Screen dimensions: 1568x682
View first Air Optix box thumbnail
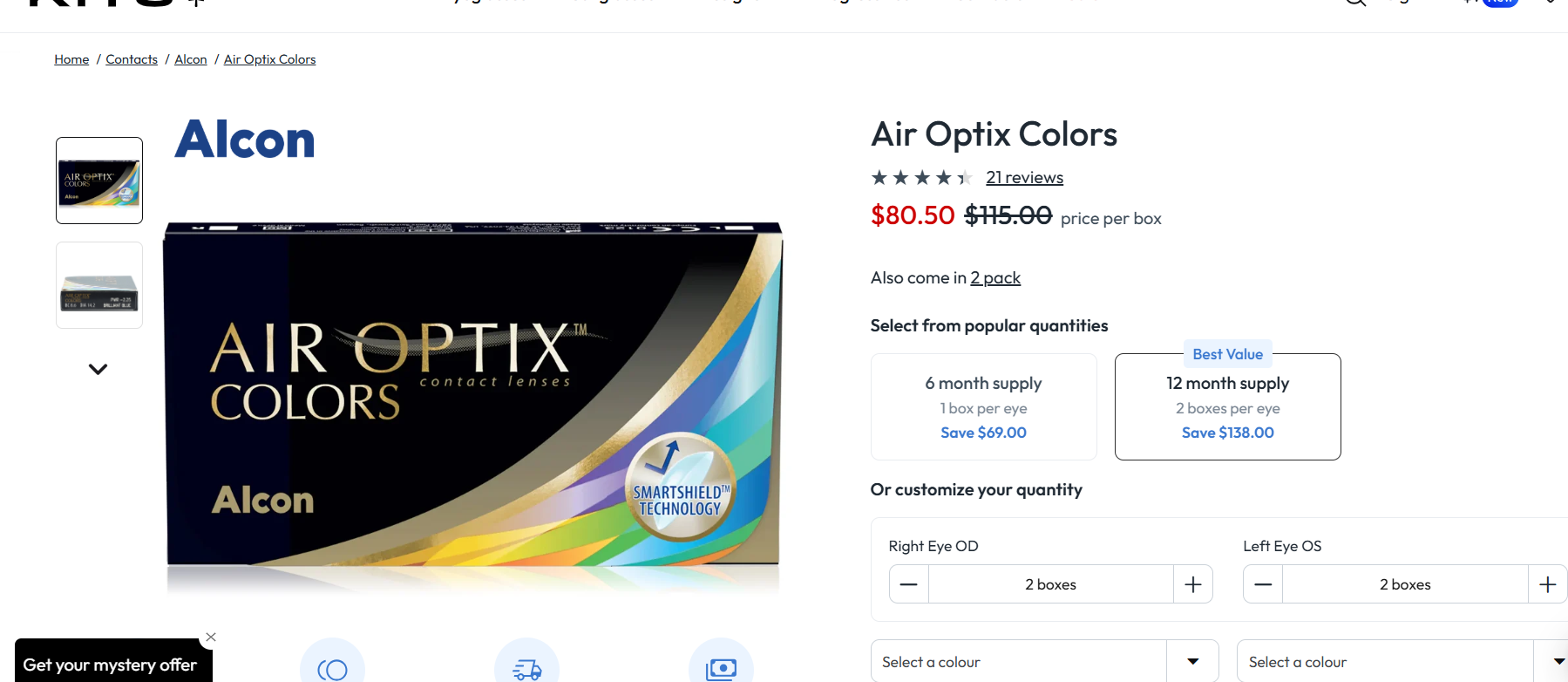(x=99, y=181)
